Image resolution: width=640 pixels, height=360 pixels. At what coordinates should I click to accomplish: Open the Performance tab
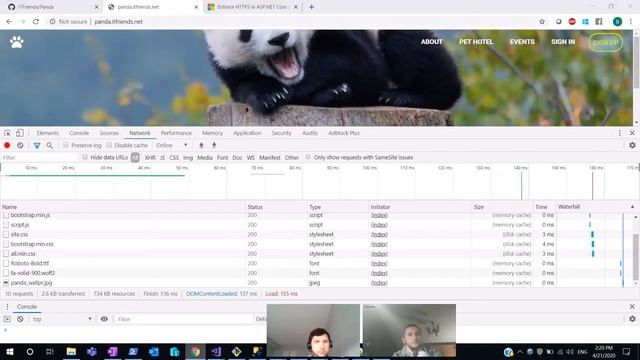(176, 133)
